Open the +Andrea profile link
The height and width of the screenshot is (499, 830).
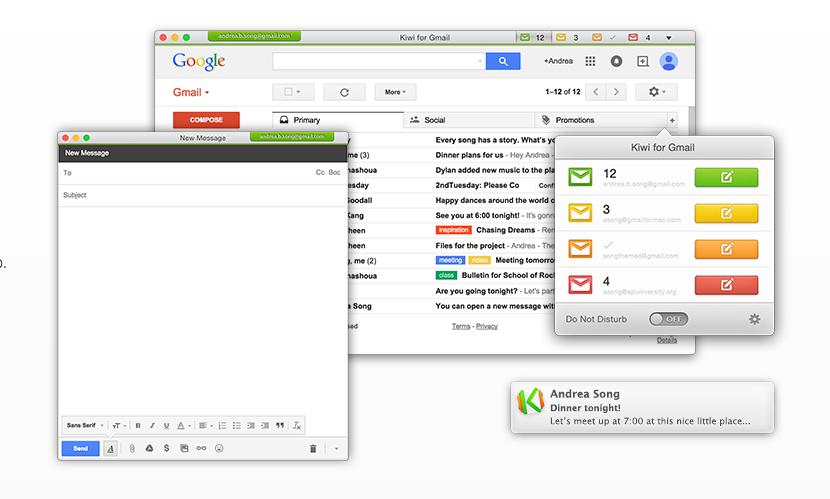click(558, 61)
